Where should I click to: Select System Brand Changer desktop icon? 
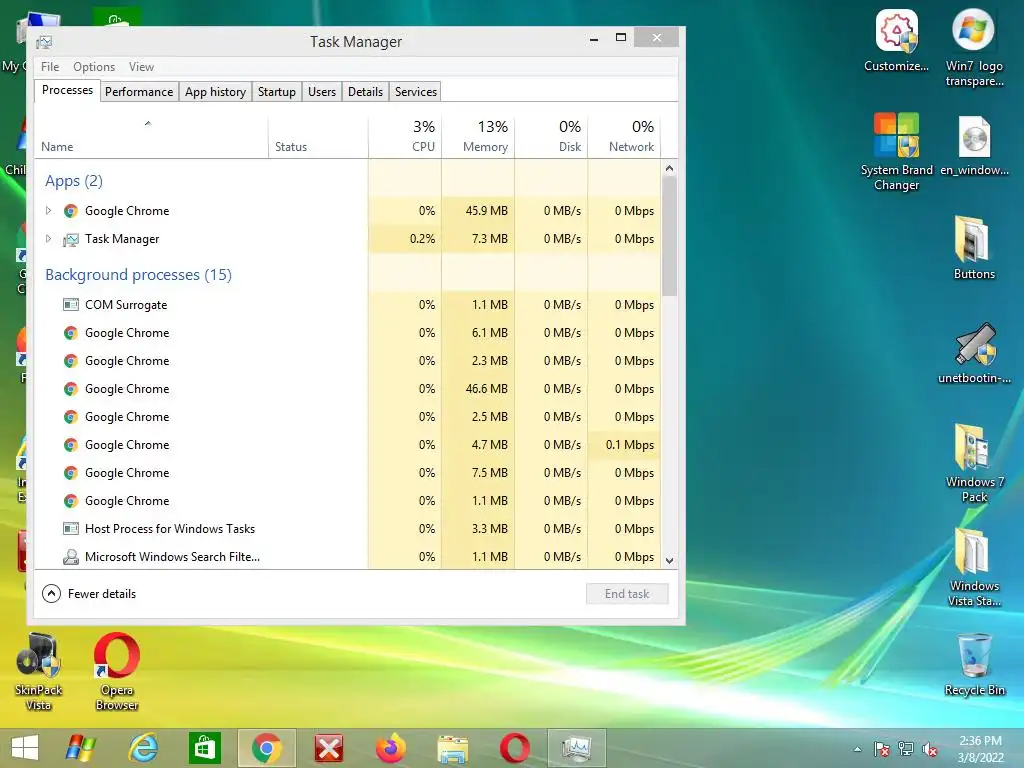(896, 152)
